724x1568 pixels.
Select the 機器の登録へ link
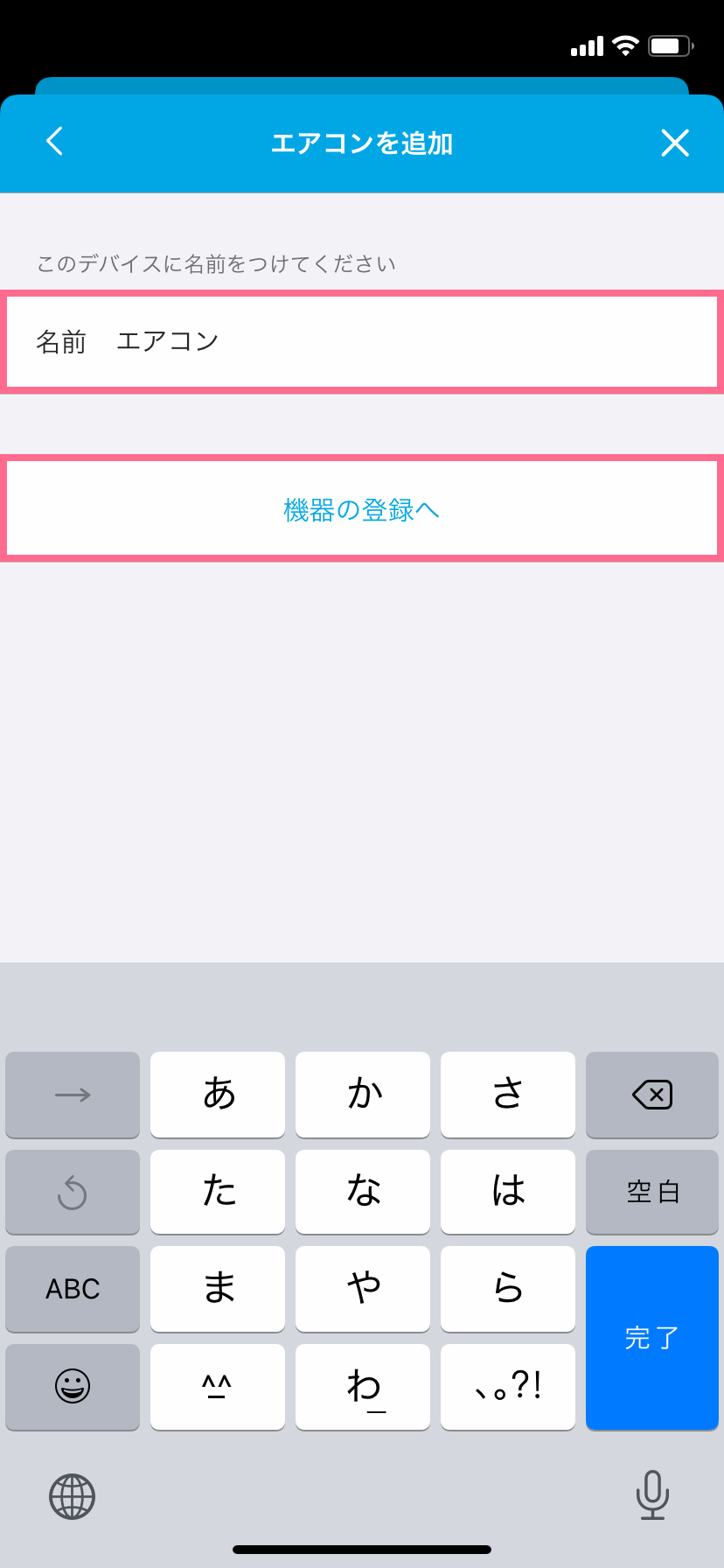(x=362, y=509)
